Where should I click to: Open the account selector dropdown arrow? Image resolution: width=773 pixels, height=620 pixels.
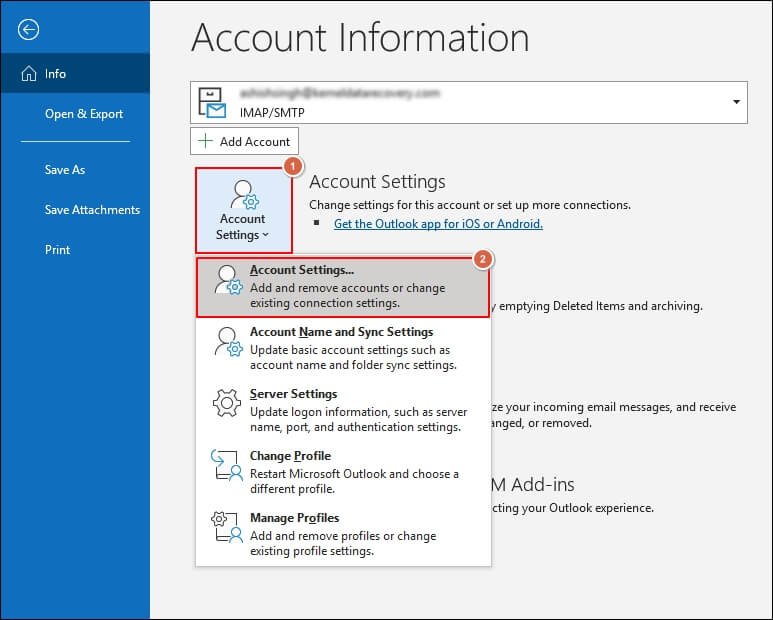coord(736,102)
